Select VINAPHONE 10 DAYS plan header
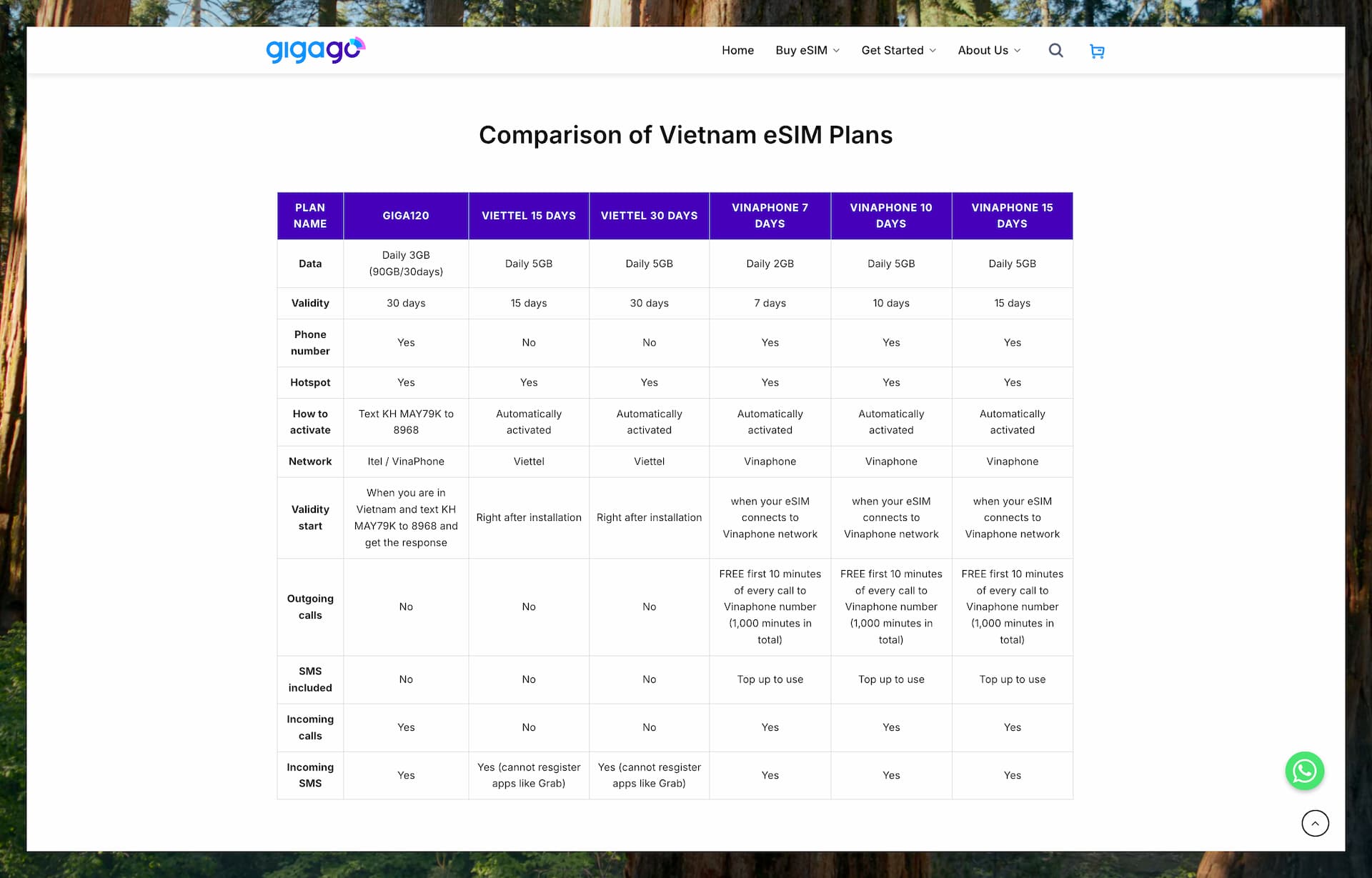Image resolution: width=1372 pixels, height=878 pixels. coord(891,215)
